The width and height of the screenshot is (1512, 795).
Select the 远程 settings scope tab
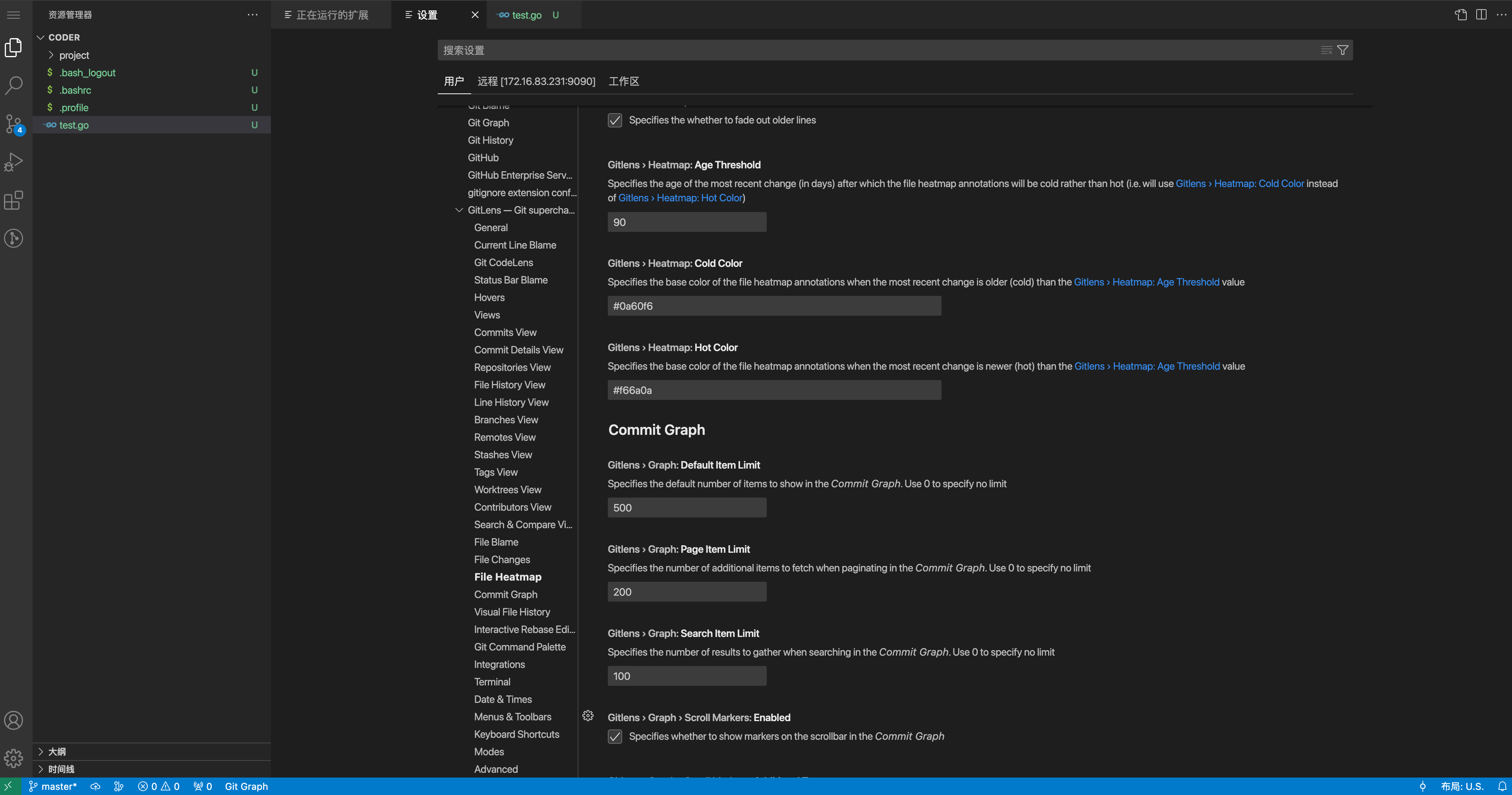tap(536, 81)
